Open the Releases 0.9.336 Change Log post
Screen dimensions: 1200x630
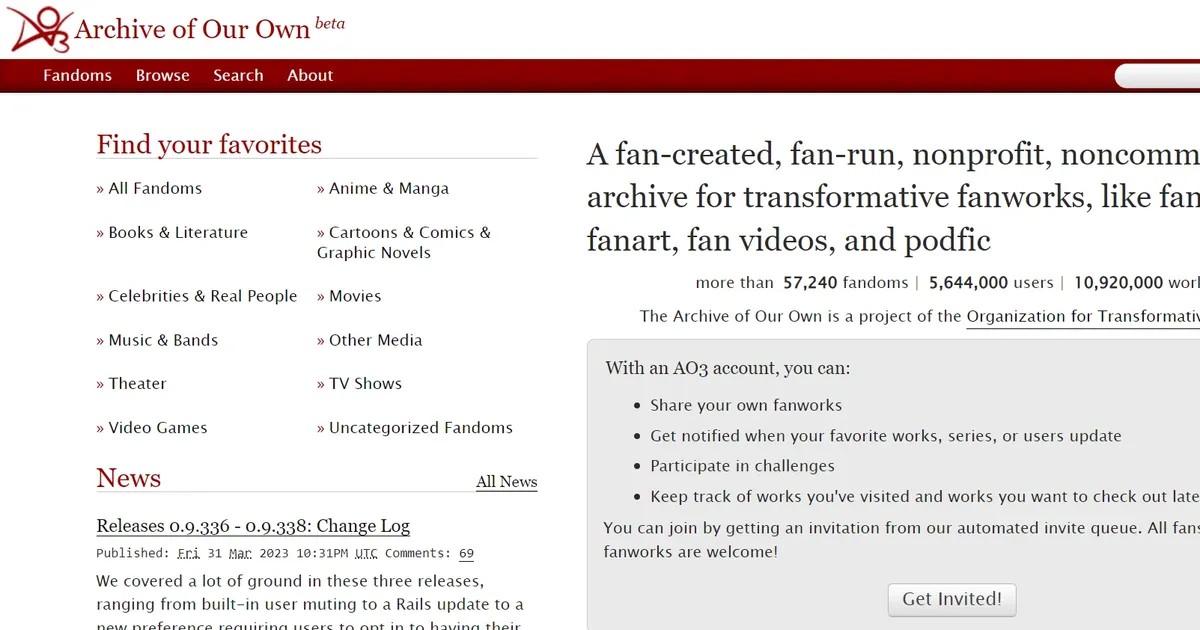pos(253,526)
